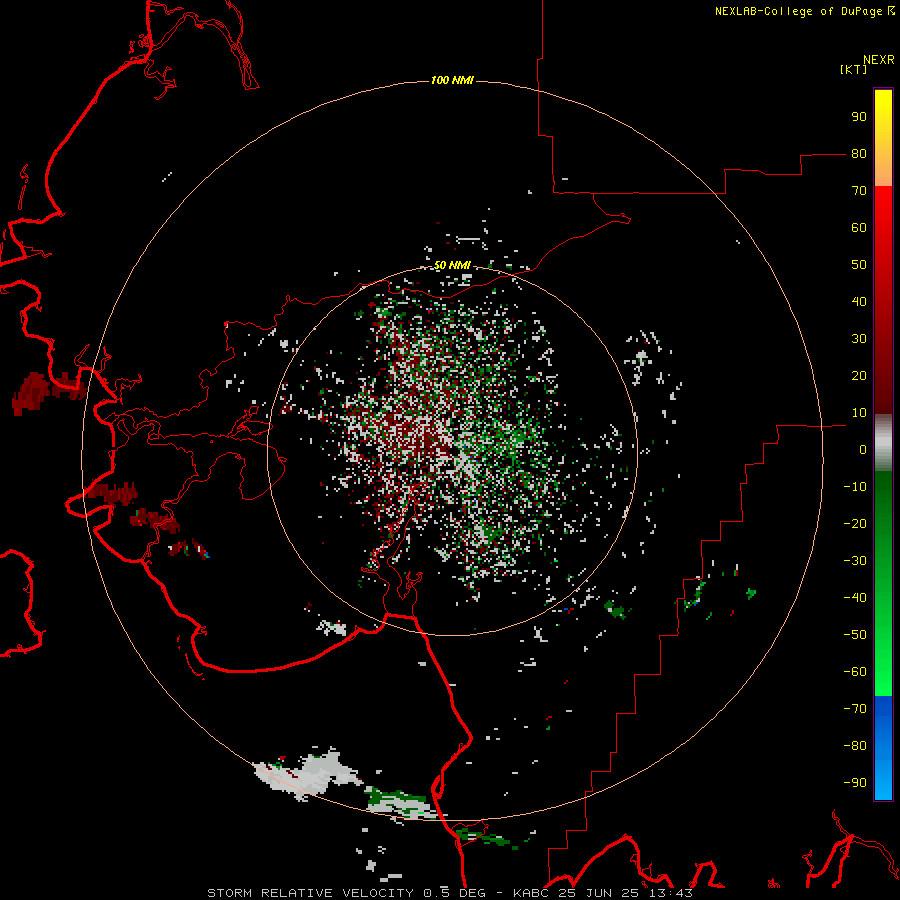
Task: Click the 20 value on velocity scale
Action: pos(859,376)
